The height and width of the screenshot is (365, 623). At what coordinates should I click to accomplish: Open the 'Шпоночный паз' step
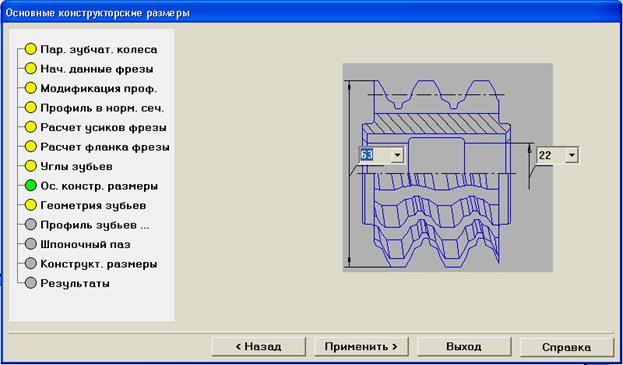pos(85,244)
